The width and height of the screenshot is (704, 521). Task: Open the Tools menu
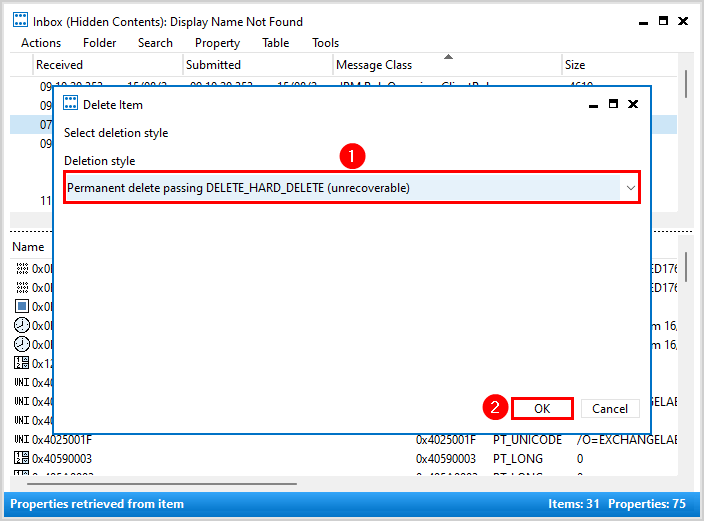pyautogui.click(x=325, y=43)
